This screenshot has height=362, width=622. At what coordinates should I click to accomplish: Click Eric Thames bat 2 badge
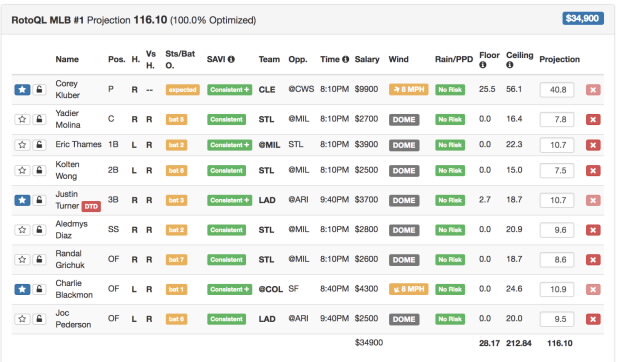click(176, 145)
